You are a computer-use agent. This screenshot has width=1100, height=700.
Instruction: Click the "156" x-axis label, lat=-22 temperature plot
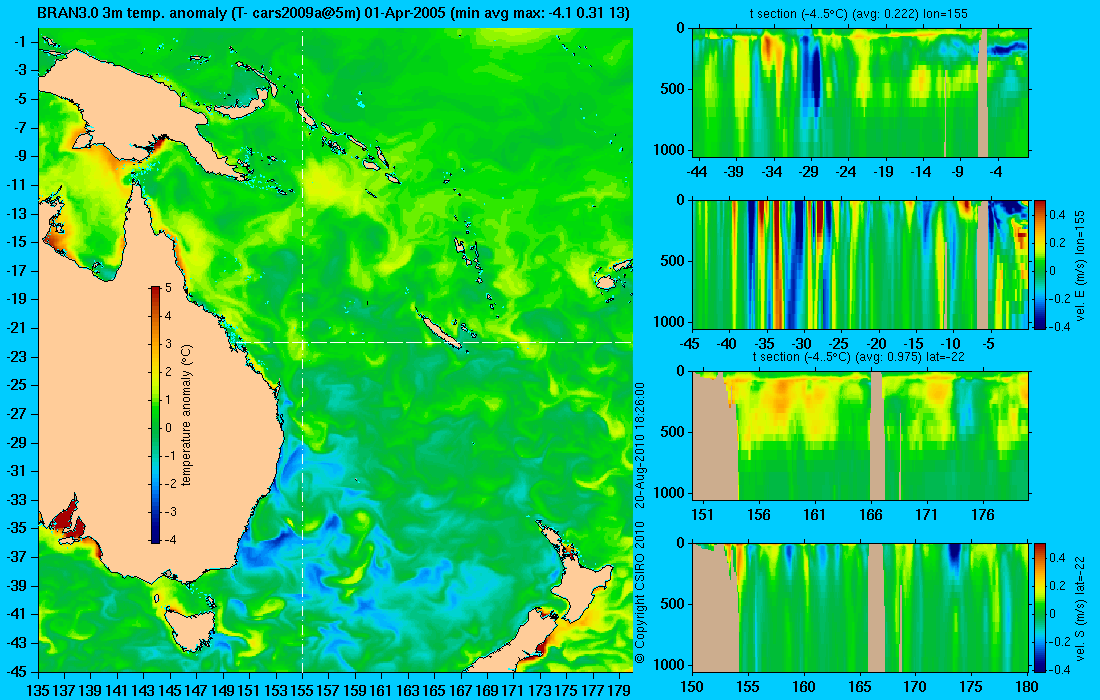coord(758,514)
